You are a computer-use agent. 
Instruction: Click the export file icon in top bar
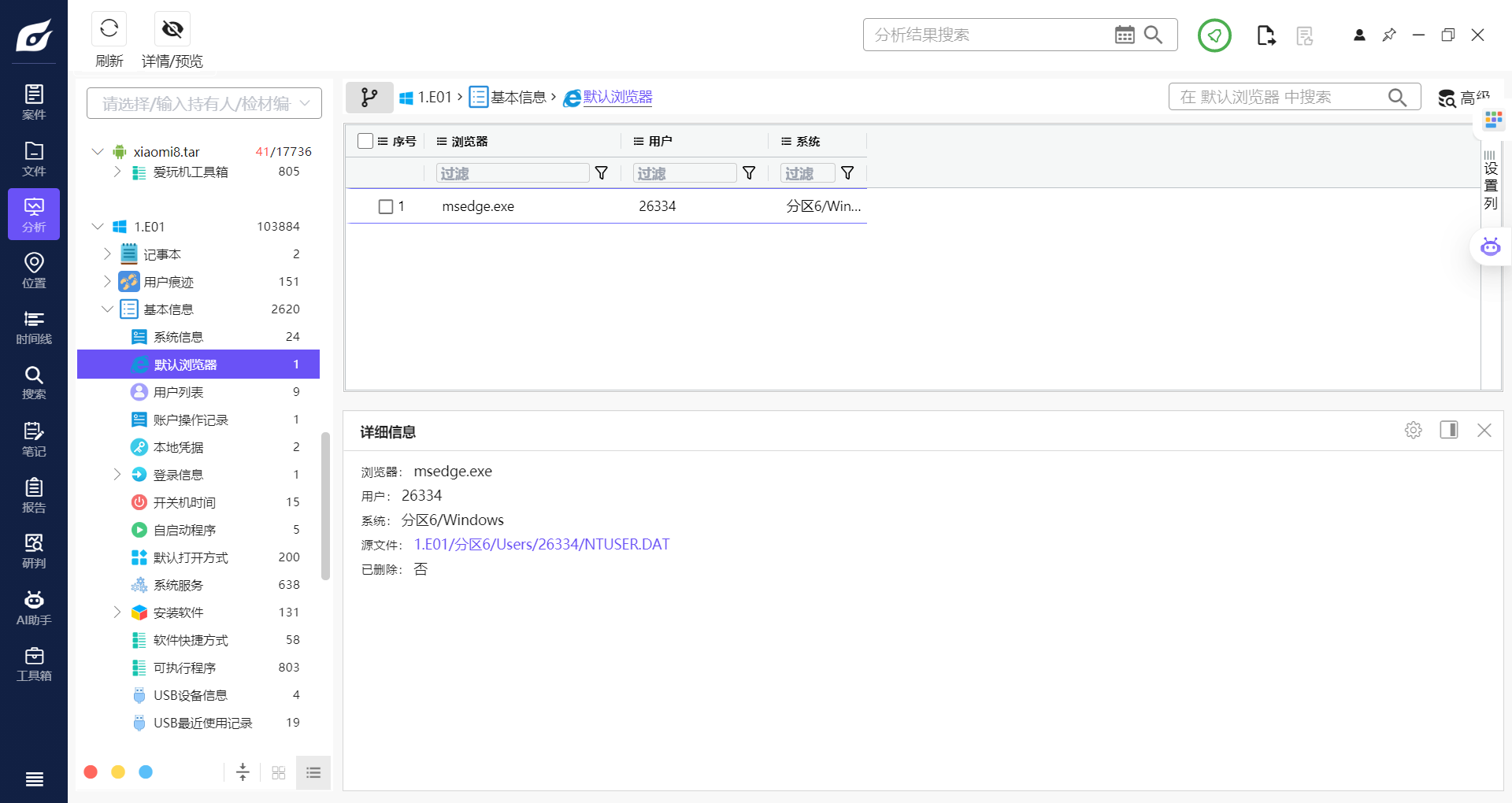coord(1266,35)
